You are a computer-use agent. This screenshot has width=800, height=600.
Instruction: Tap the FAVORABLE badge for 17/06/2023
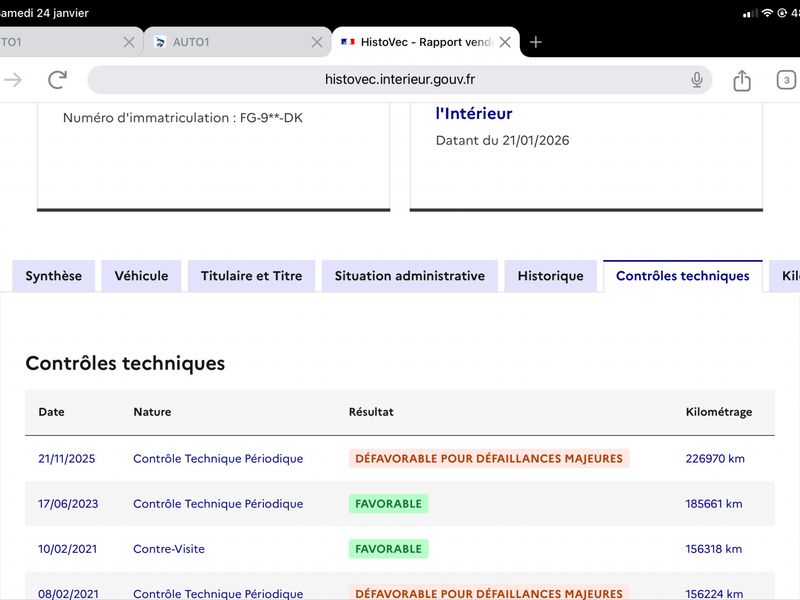click(x=388, y=504)
